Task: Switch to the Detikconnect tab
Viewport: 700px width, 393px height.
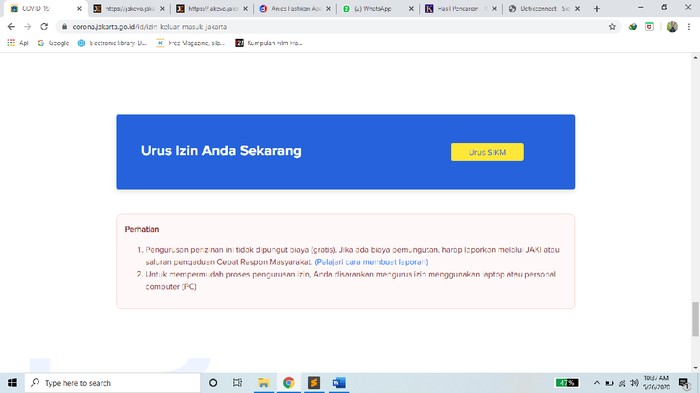Action: [x=544, y=8]
